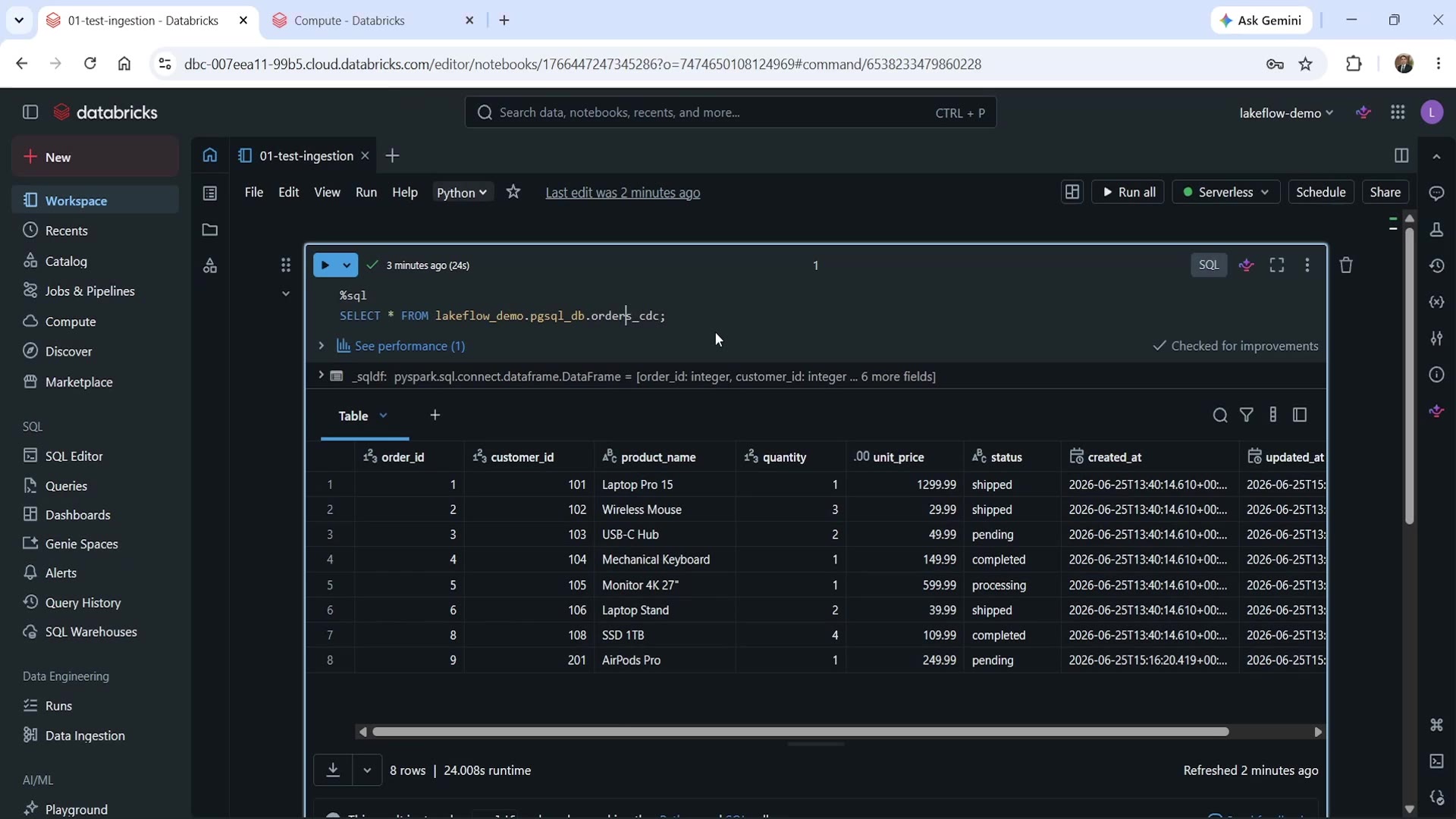The height and width of the screenshot is (819, 1456).
Task: Toggle the table side panel icon
Action: [1300, 415]
